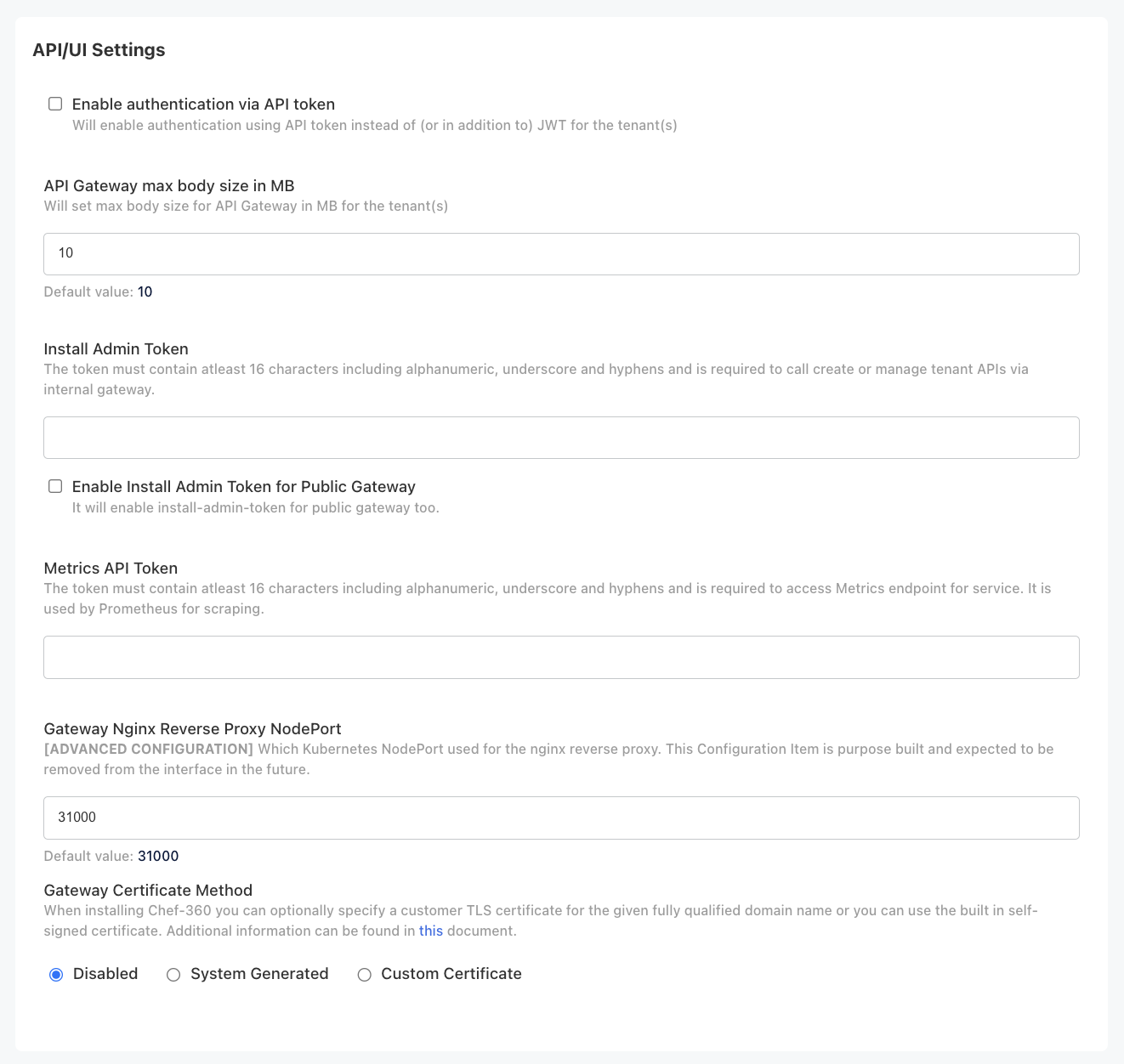This screenshot has width=1124, height=1064.
Task: Toggle the API token authentication checkbox off
Action: (55, 103)
